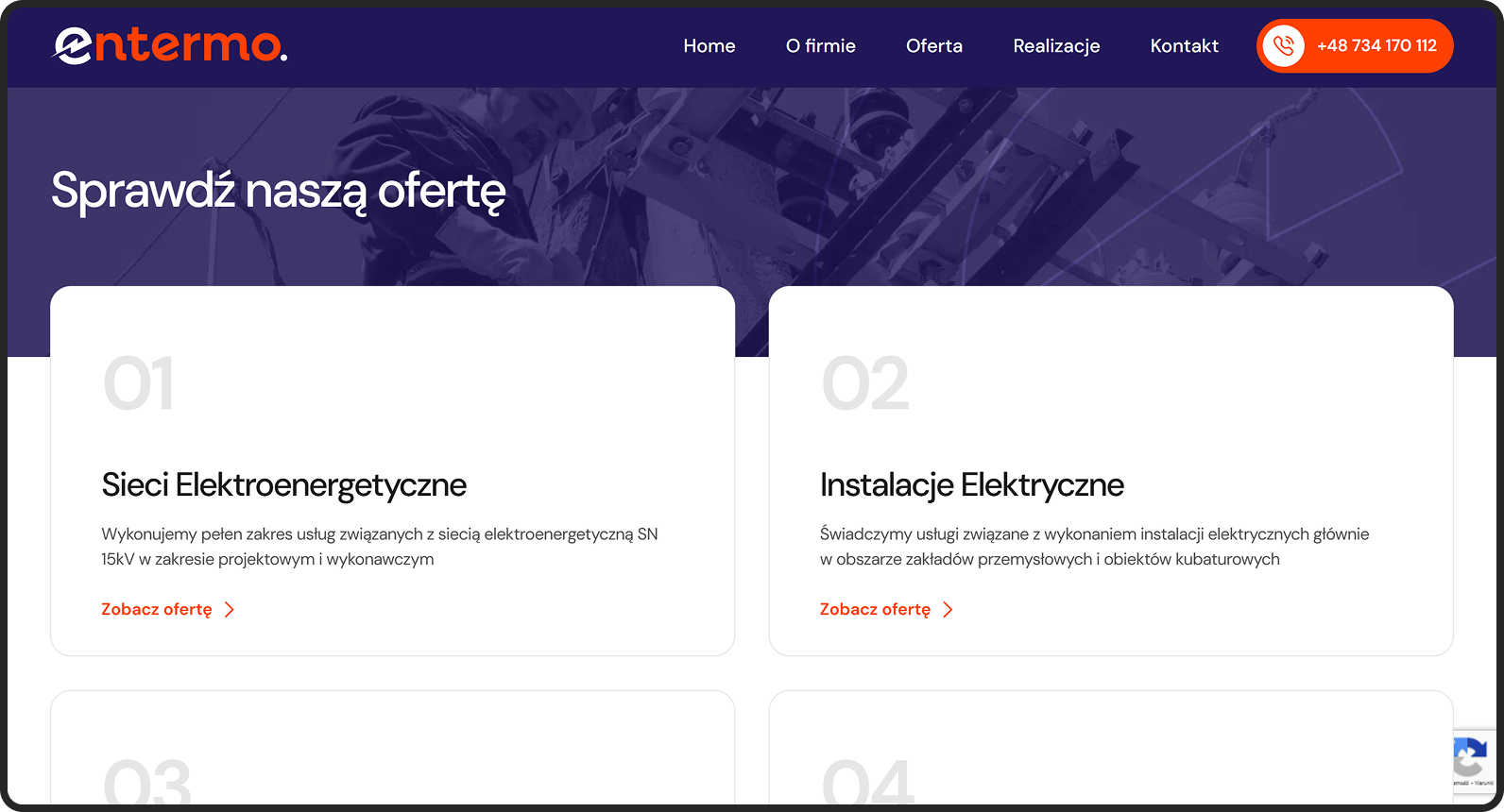Click chevron arrow beside Instalacje Elektryczne offer link
The width and height of the screenshot is (1504, 812).
point(948,610)
